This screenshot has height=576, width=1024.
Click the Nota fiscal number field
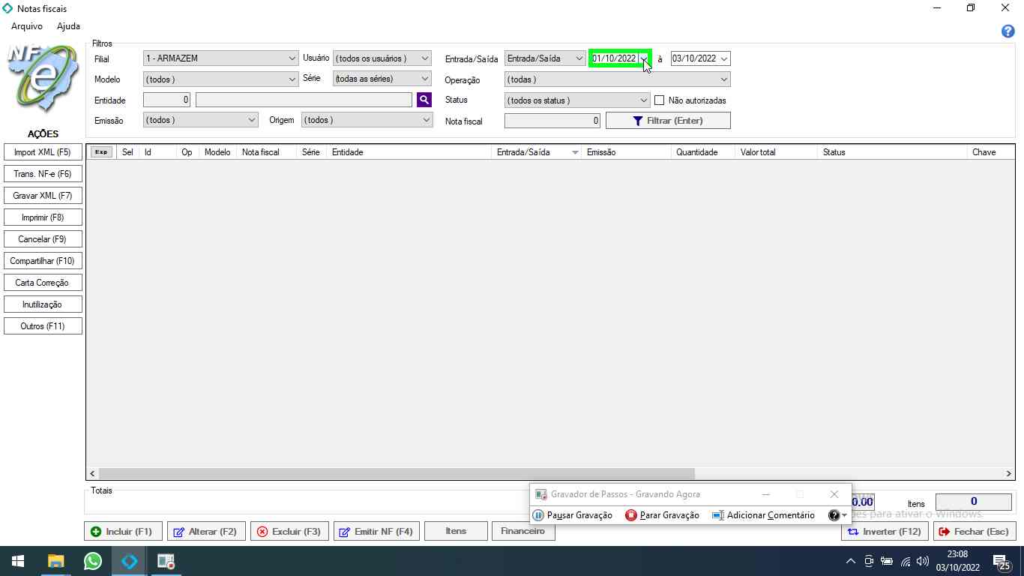pyautogui.click(x=552, y=121)
